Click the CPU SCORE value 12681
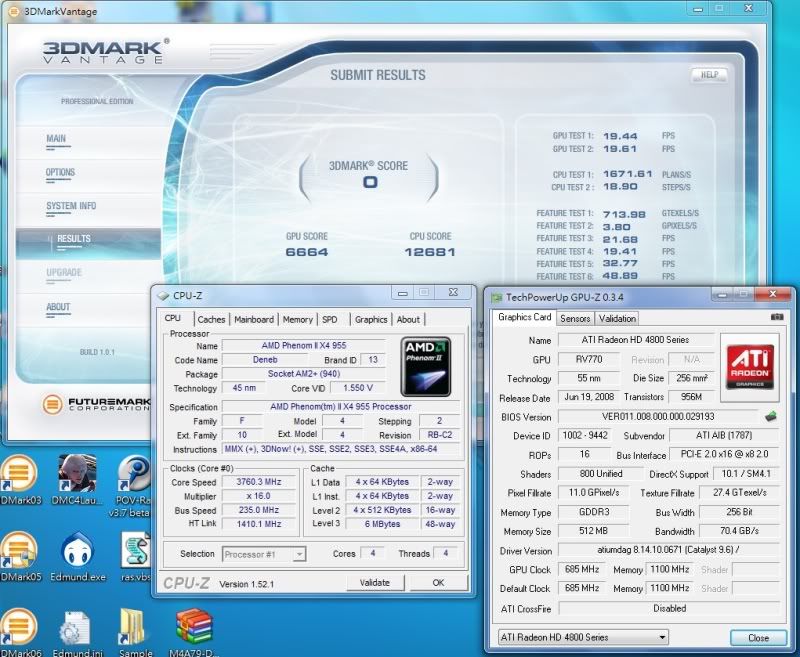 click(x=430, y=252)
